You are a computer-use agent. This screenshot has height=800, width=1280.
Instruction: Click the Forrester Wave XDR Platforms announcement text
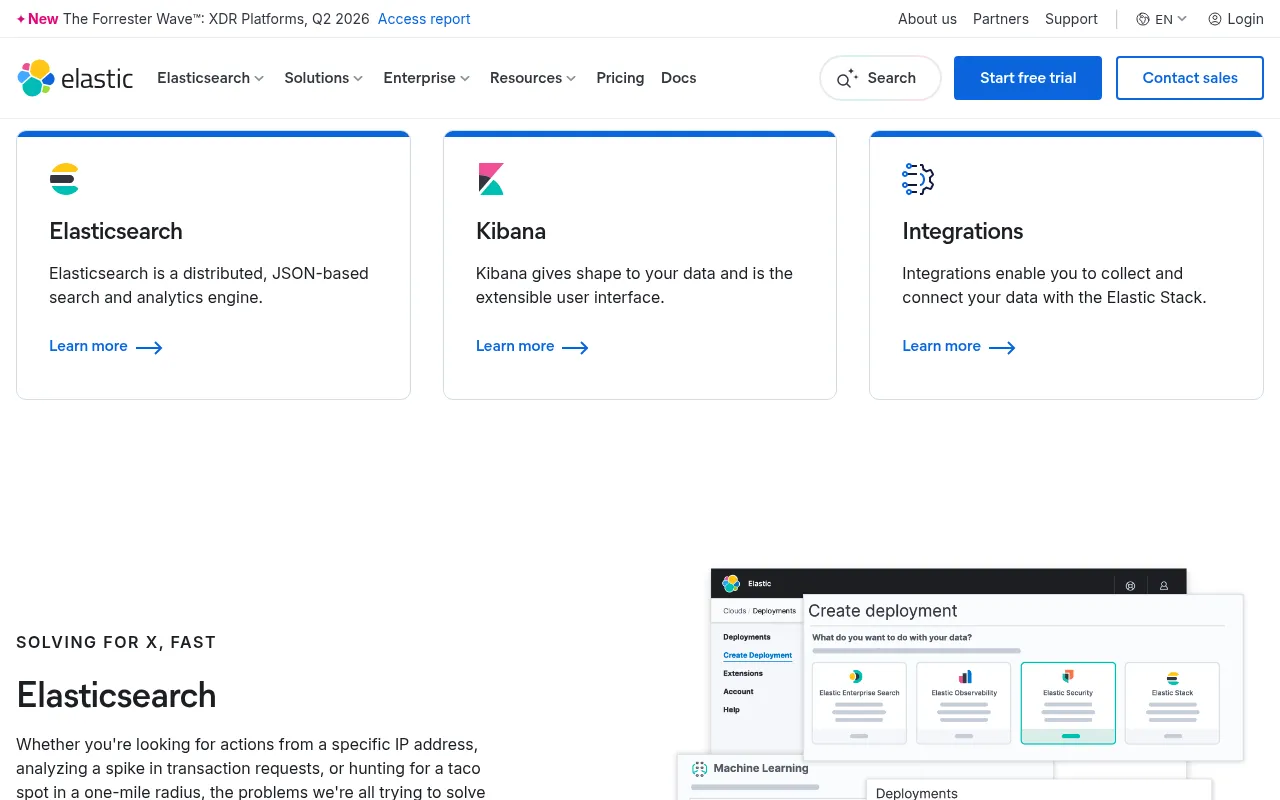coord(216,19)
